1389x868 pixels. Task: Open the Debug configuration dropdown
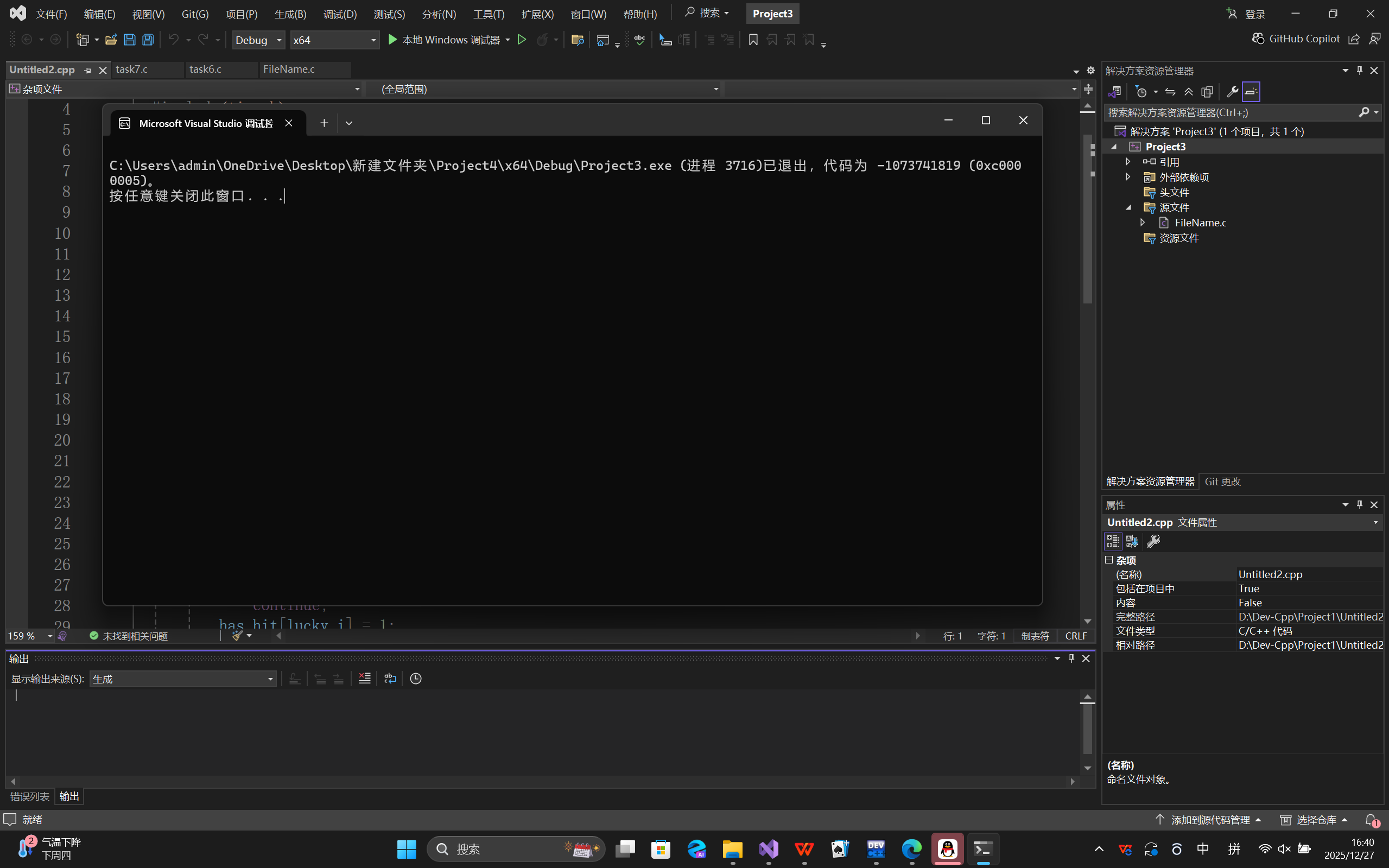tap(258, 40)
